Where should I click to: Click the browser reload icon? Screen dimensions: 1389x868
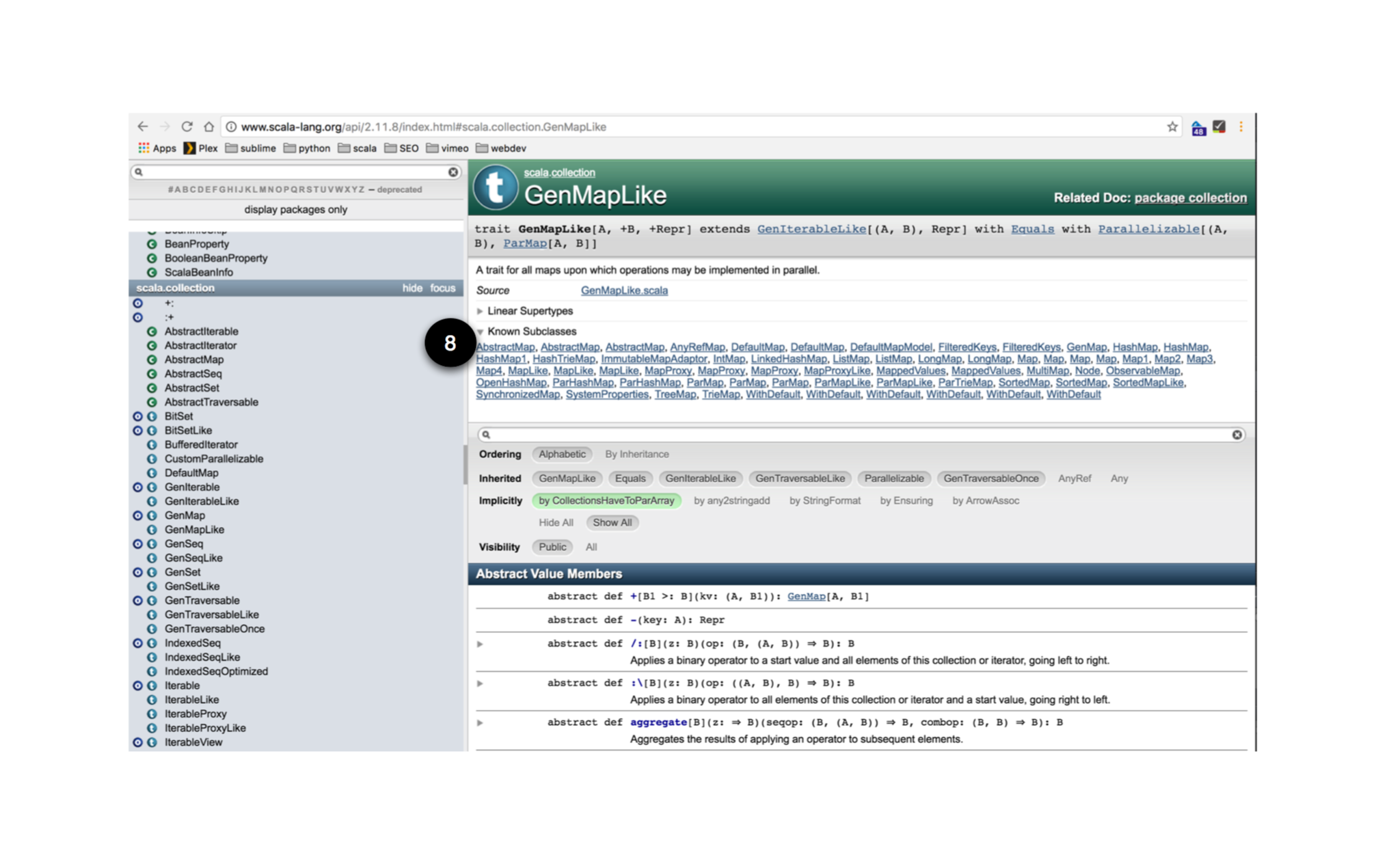(187, 126)
